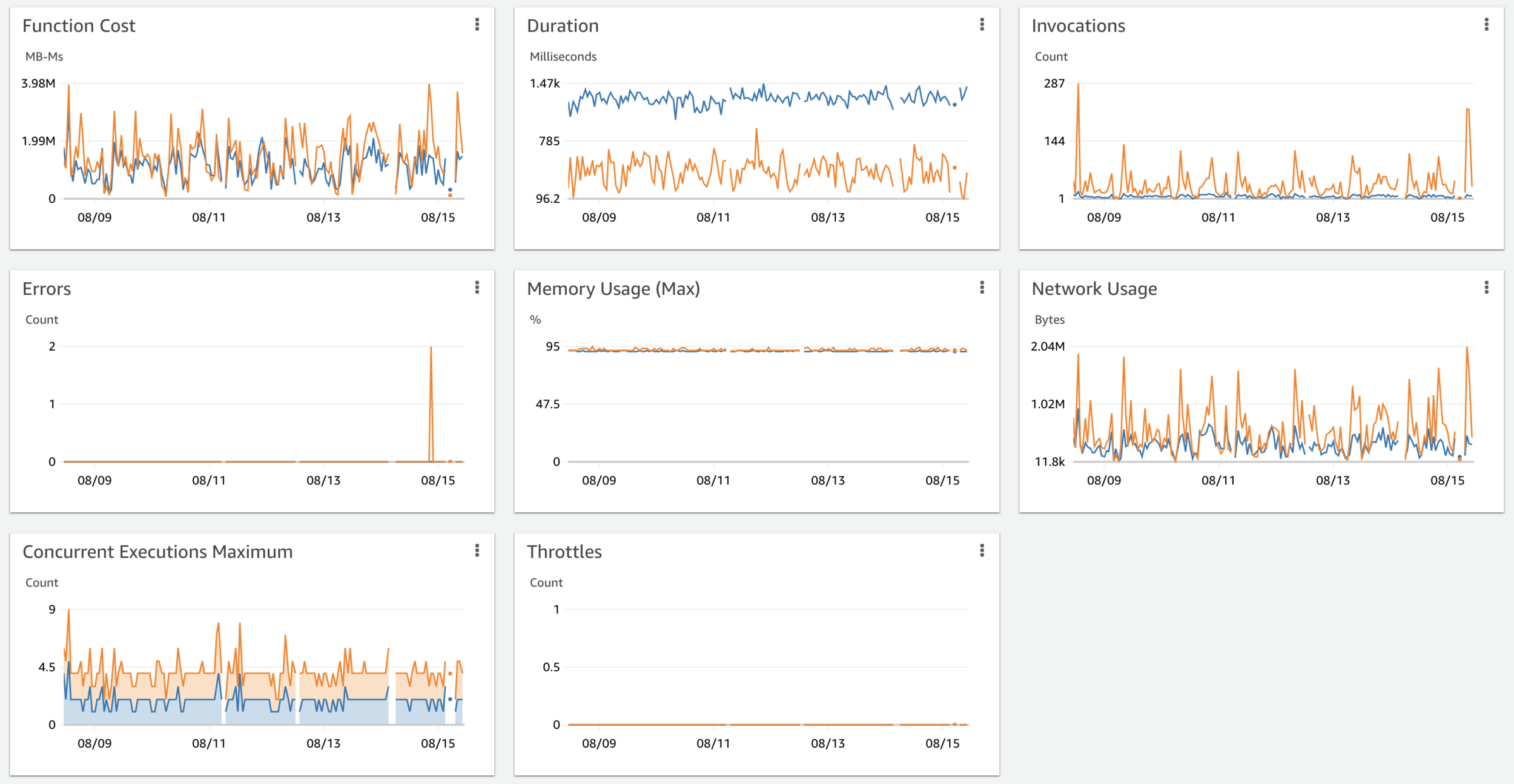Open the Throttles widget kebab menu

click(982, 550)
